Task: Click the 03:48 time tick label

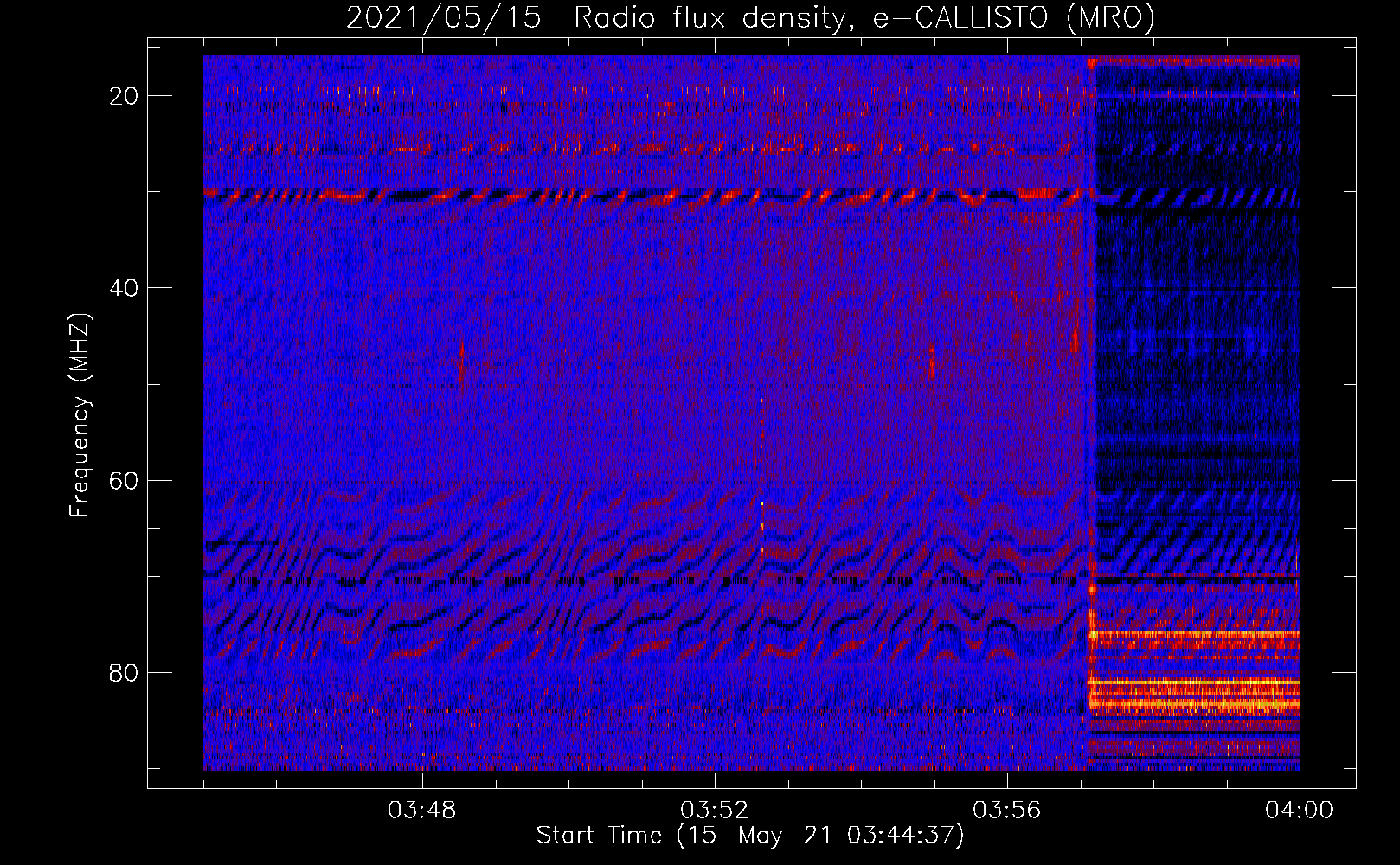Action: 422,811
